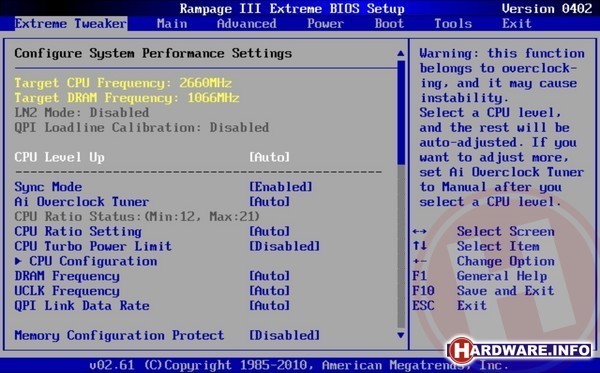
Task: Change Ai Overclock Tuner [Auto] value
Action: 269,202
